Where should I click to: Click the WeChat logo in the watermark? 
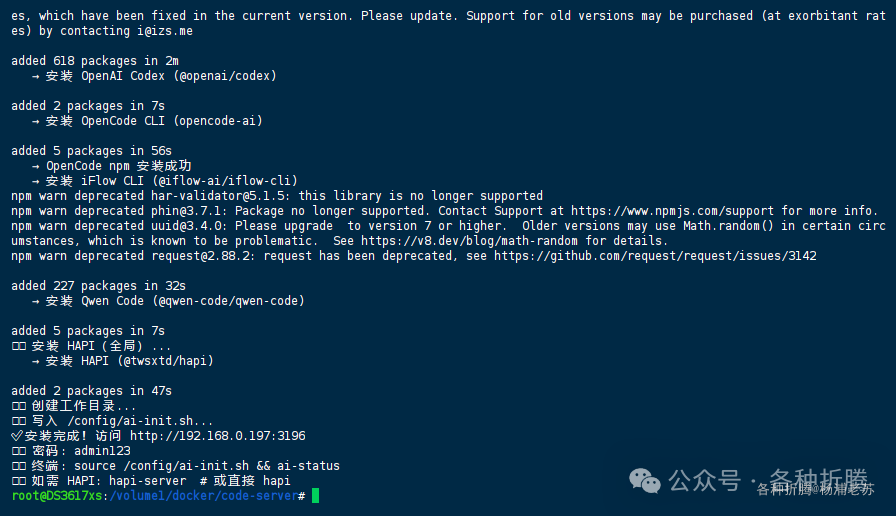point(646,479)
